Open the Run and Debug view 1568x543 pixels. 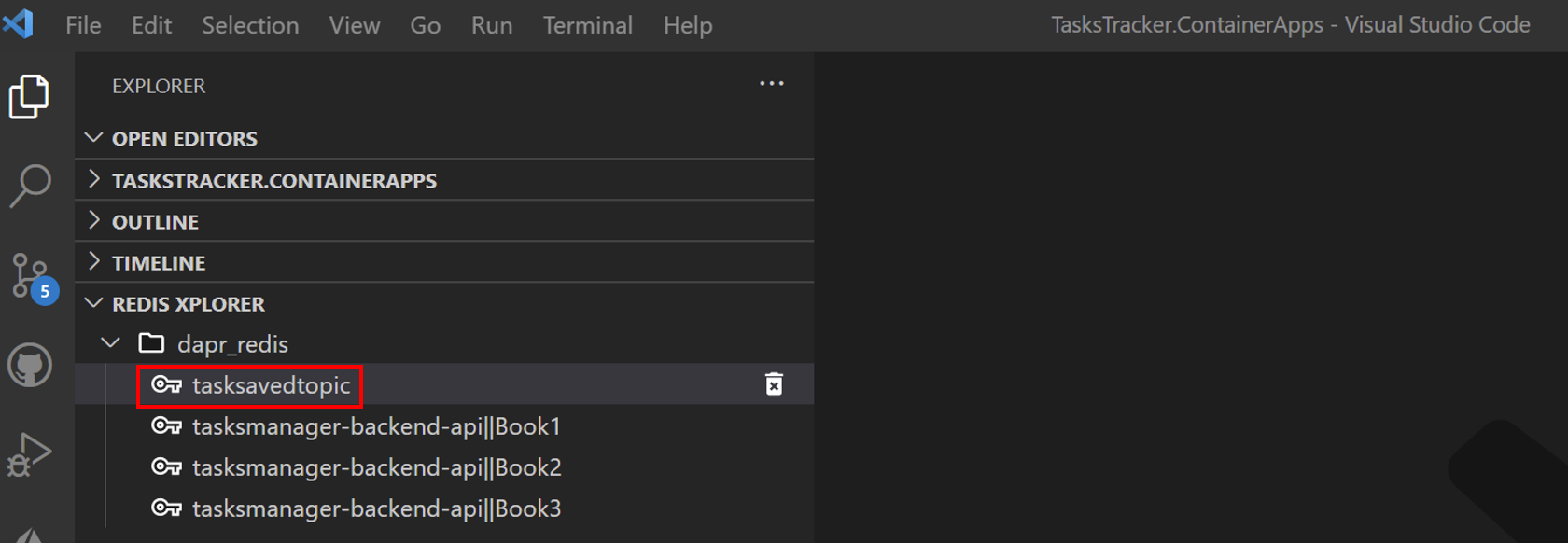30,454
